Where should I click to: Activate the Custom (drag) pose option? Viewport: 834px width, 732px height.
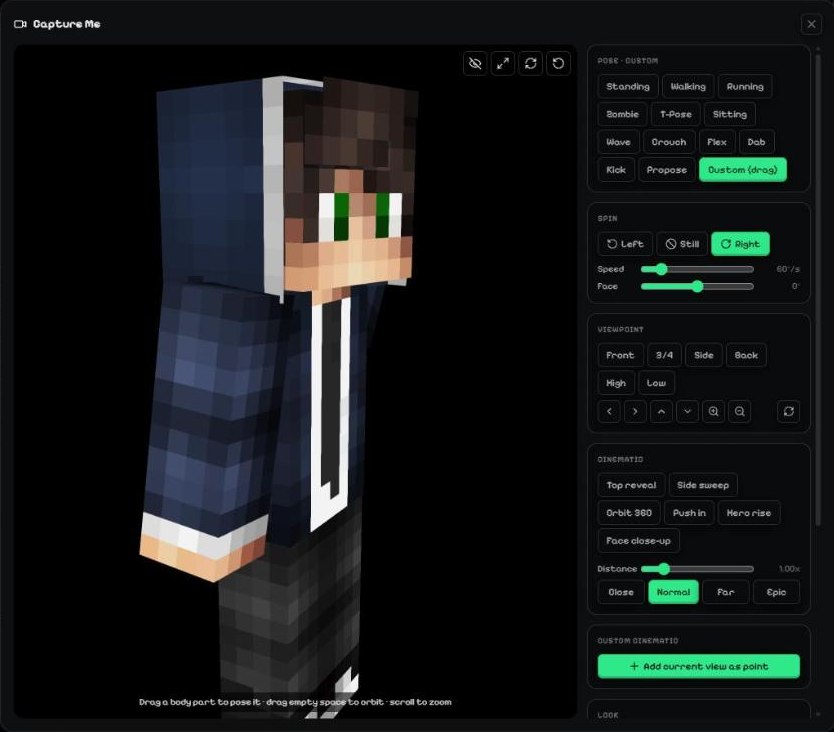pyautogui.click(x=743, y=170)
